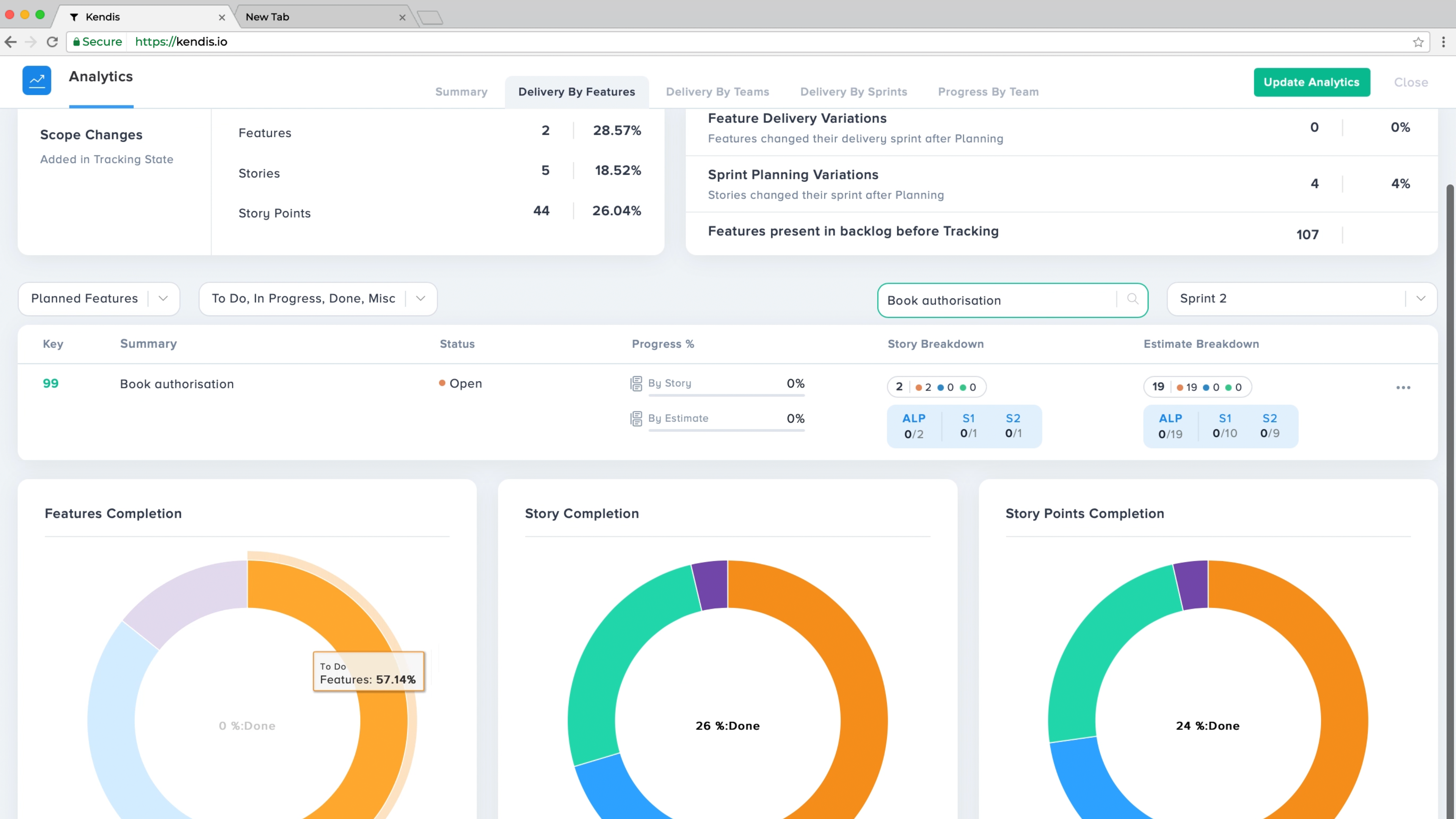Viewport: 1456px width, 819px height.
Task: Open feature key 99 link
Action: point(50,383)
